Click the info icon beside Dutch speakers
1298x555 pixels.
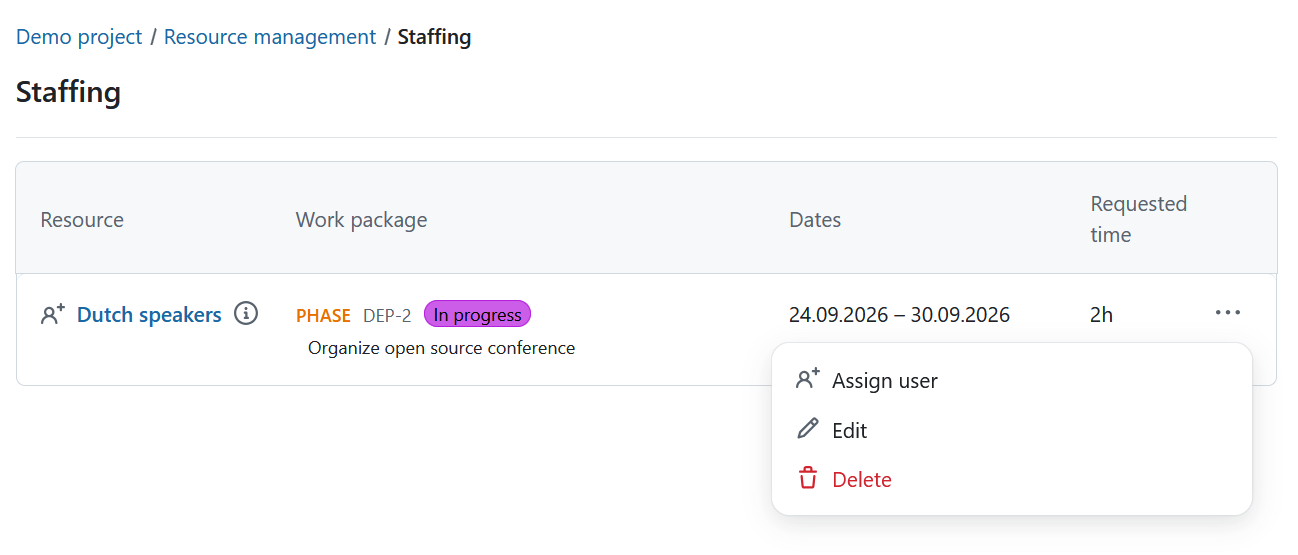click(246, 314)
